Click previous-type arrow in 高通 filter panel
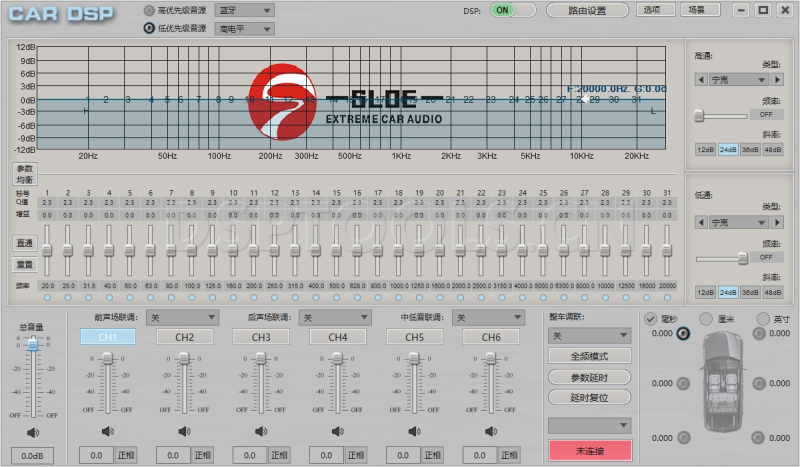Viewport: 800px width, 467px height. (x=701, y=80)
